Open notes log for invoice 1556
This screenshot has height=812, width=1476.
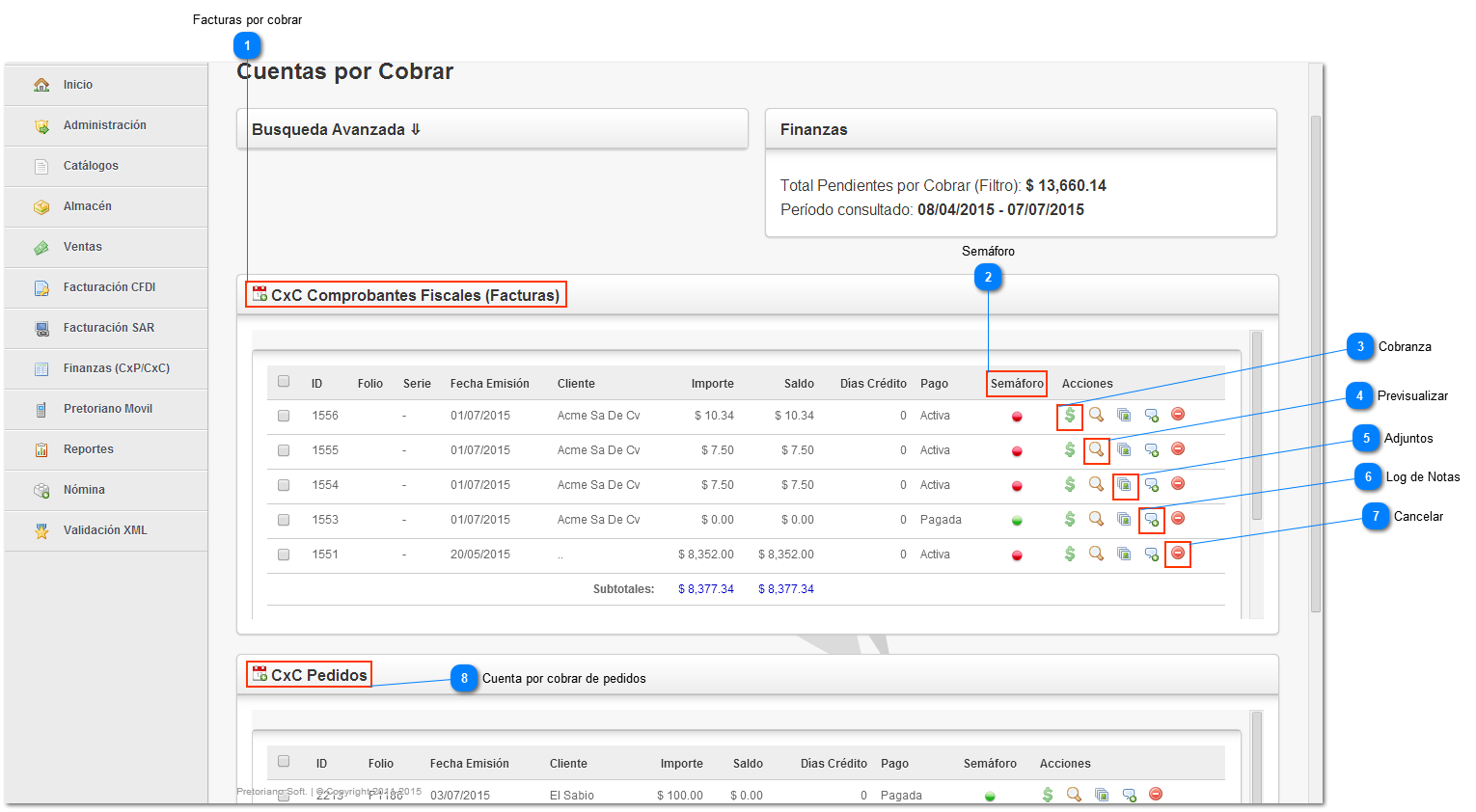1151,415
